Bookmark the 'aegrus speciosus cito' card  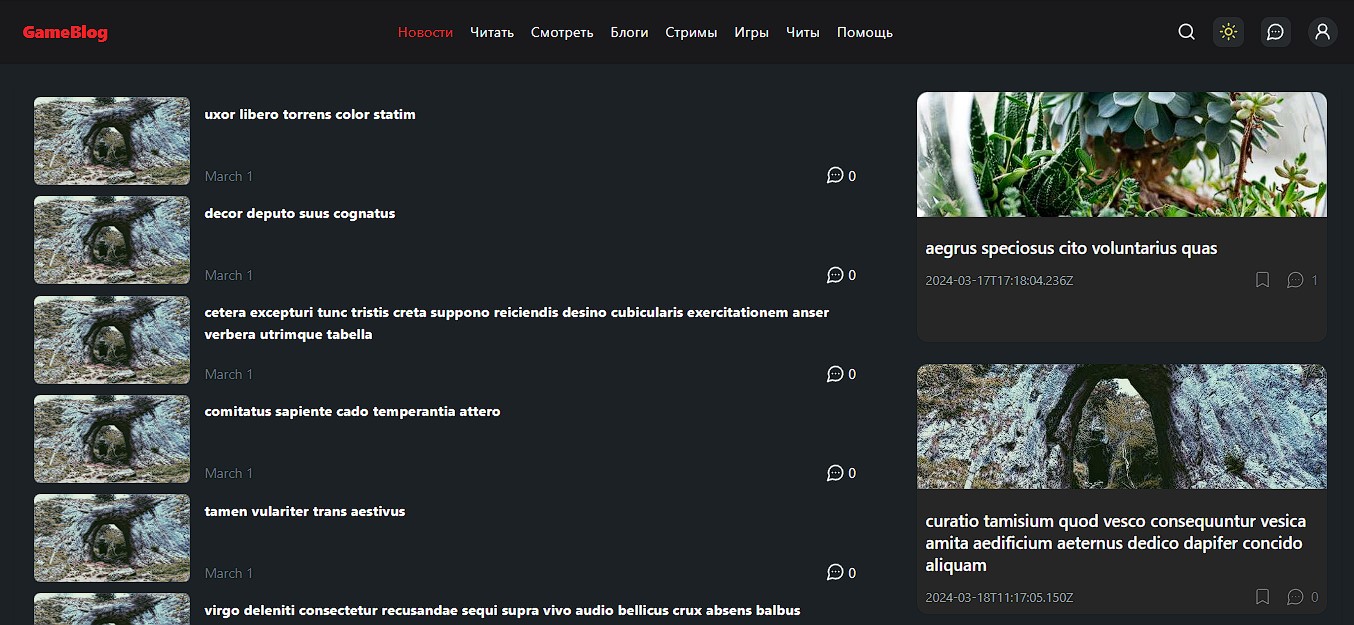tap(1262, 280)
